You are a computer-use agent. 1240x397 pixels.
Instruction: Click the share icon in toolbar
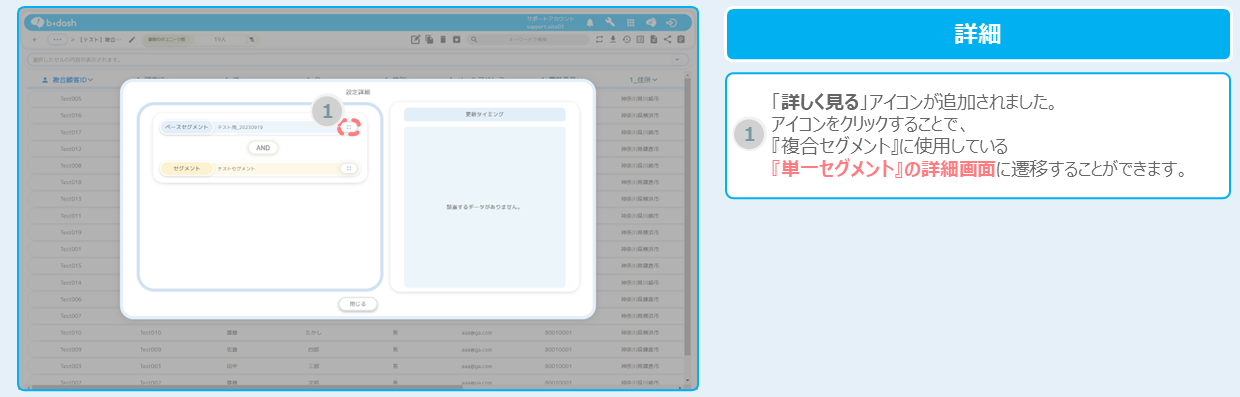[667, 39]
